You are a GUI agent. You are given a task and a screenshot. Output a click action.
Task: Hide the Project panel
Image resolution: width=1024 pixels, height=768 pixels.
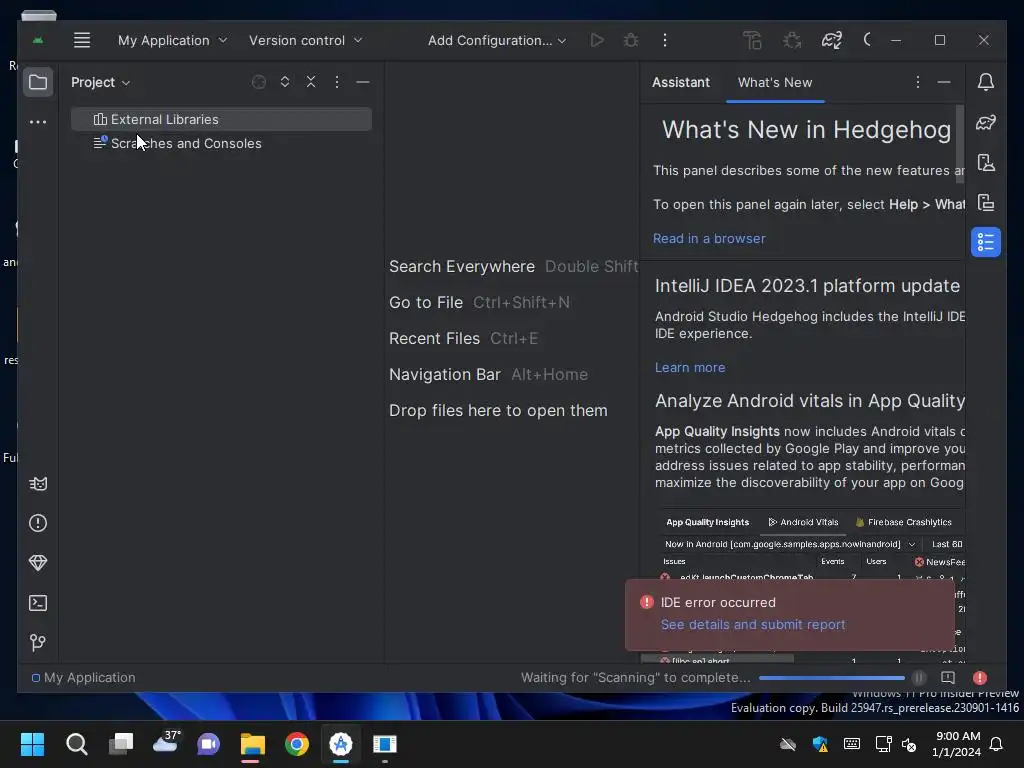pos(363,82)
